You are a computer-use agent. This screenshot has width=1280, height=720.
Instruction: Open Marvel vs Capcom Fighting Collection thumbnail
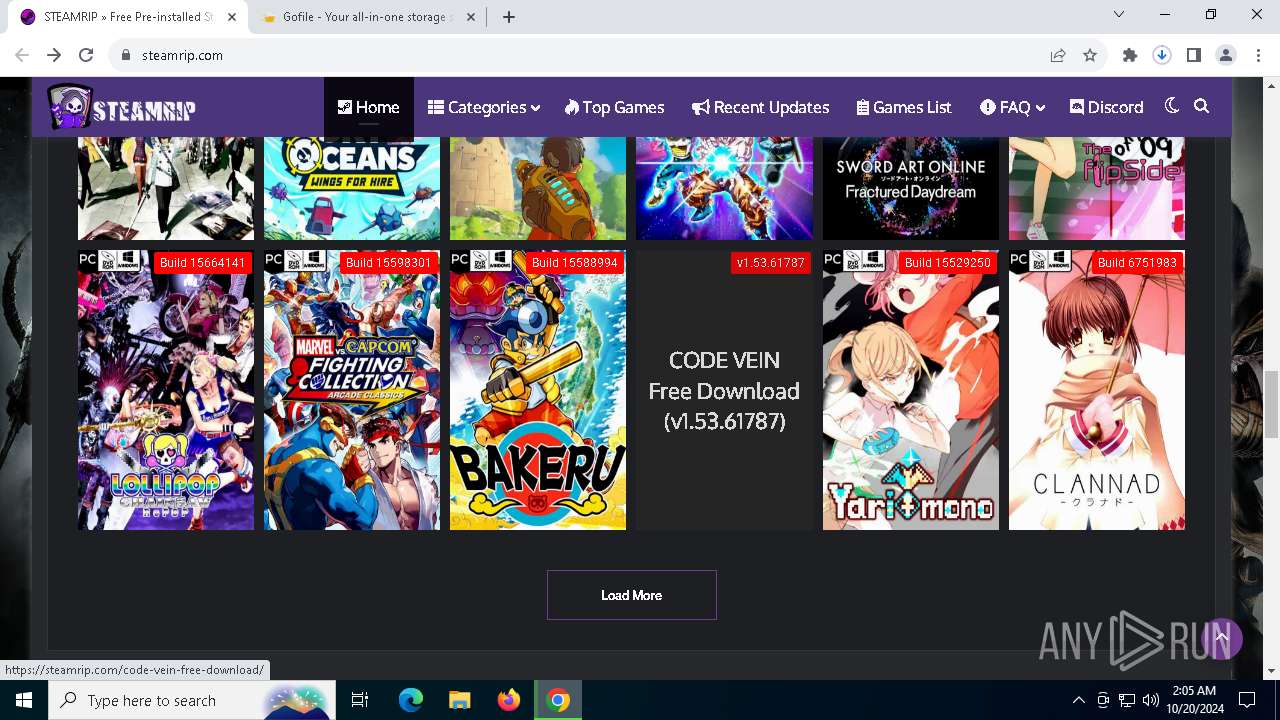[352, 390]
